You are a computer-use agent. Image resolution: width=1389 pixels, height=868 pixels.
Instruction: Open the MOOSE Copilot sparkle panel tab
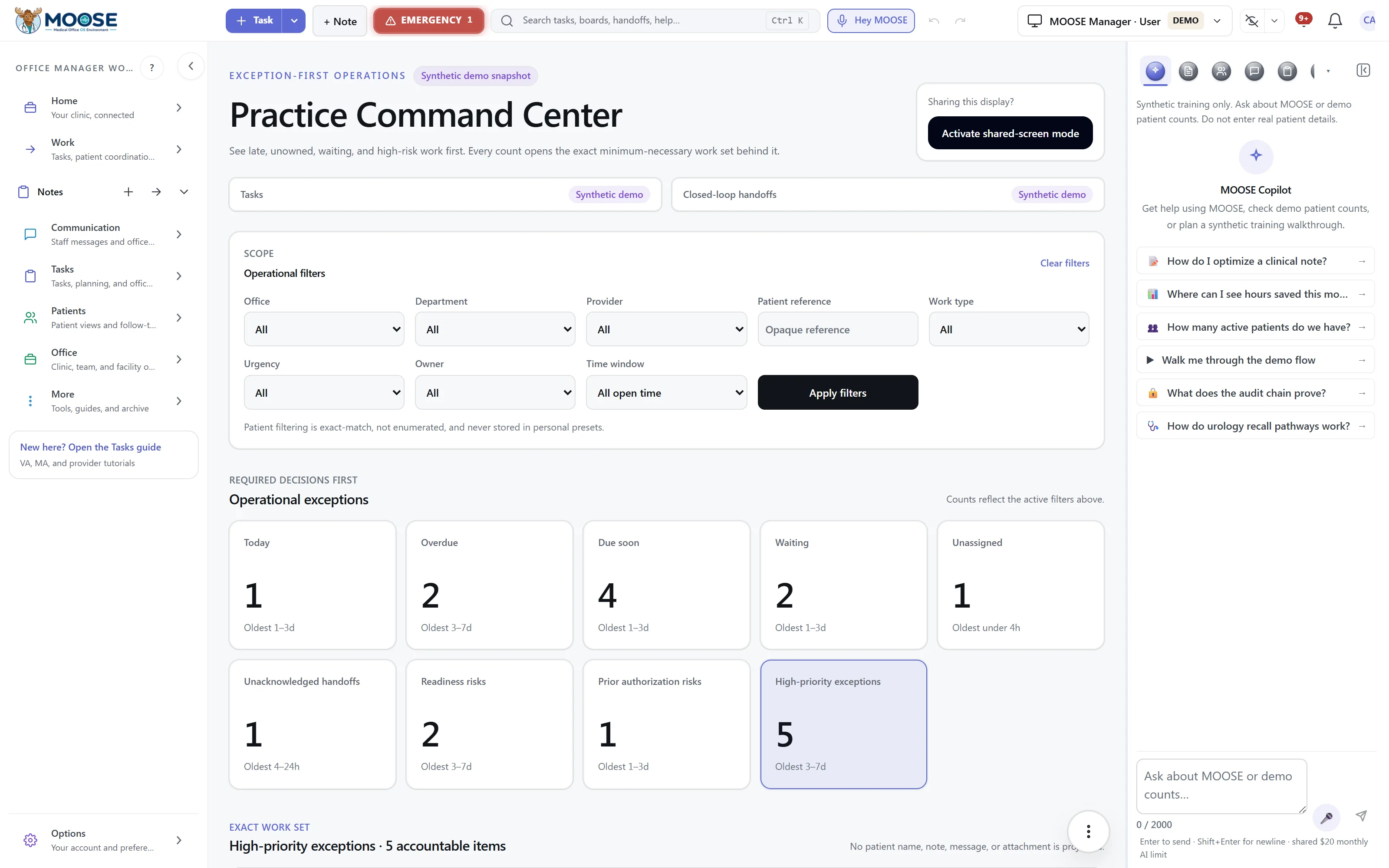1155,71
